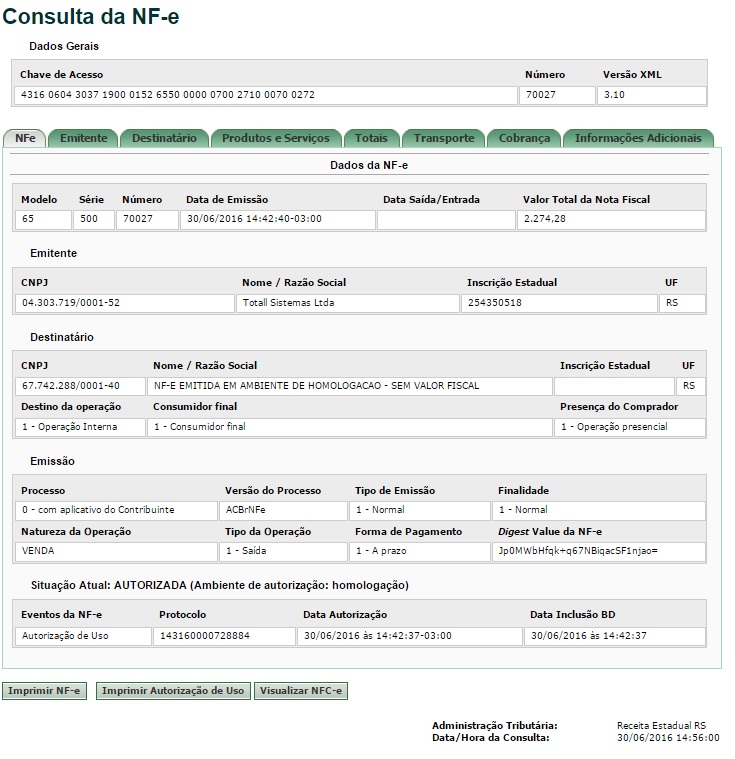Viewport: 735px width, 759px height.
Task: Click the Tipo de Emissão value 1 - Normal
Action: click(420, 510)
